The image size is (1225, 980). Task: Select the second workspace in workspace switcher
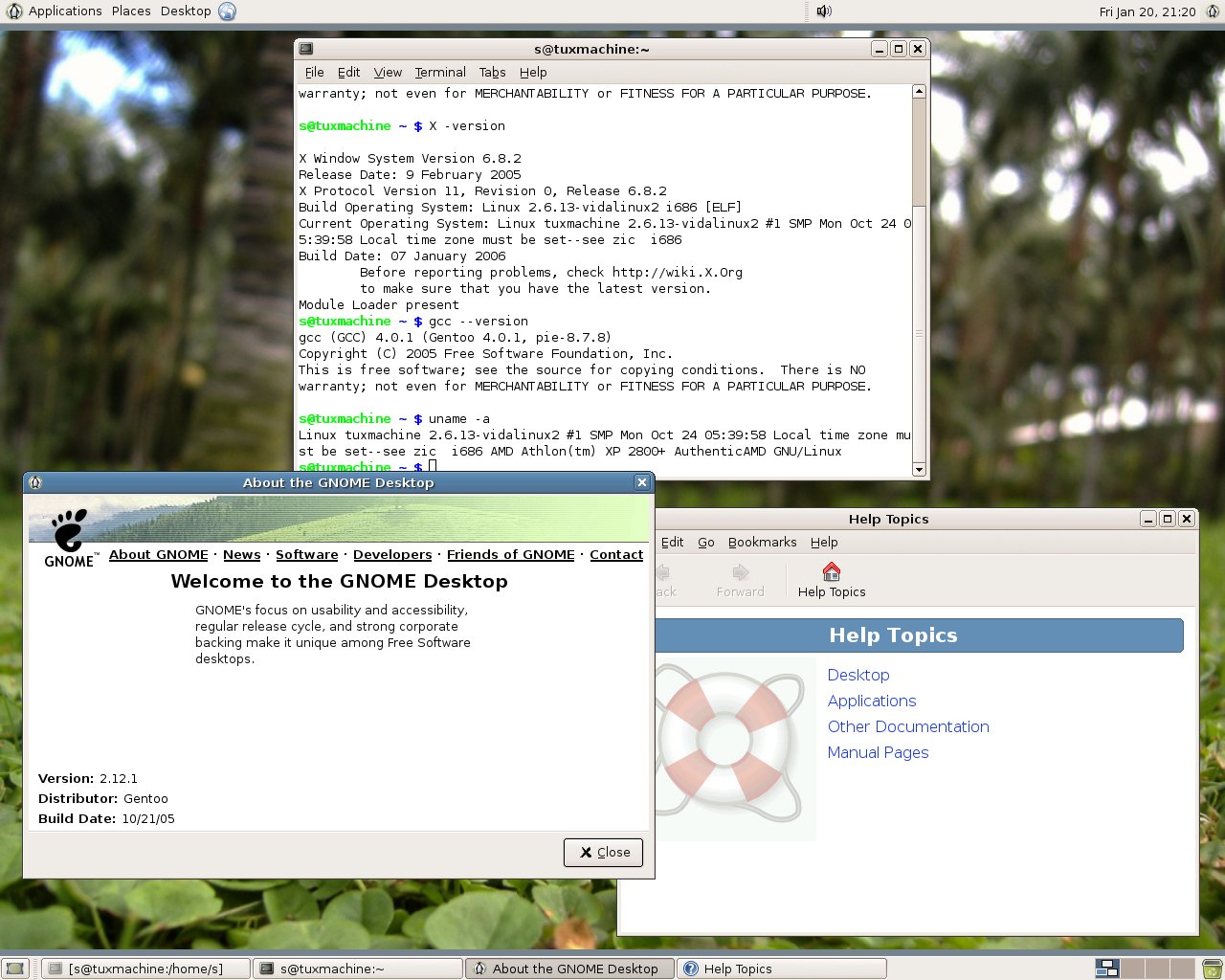[1133, 969]
